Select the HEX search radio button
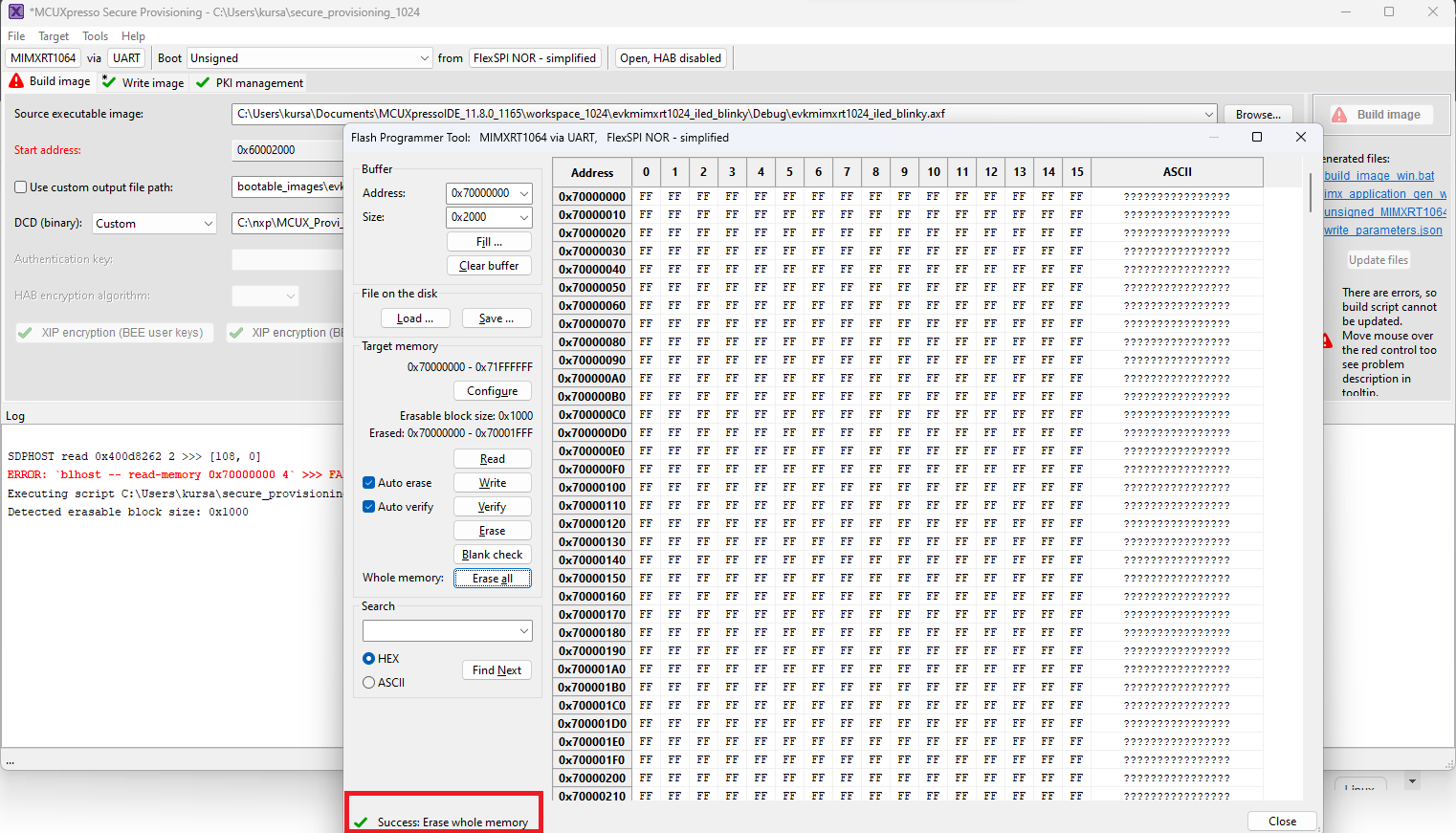 click(x=368, y=659)
